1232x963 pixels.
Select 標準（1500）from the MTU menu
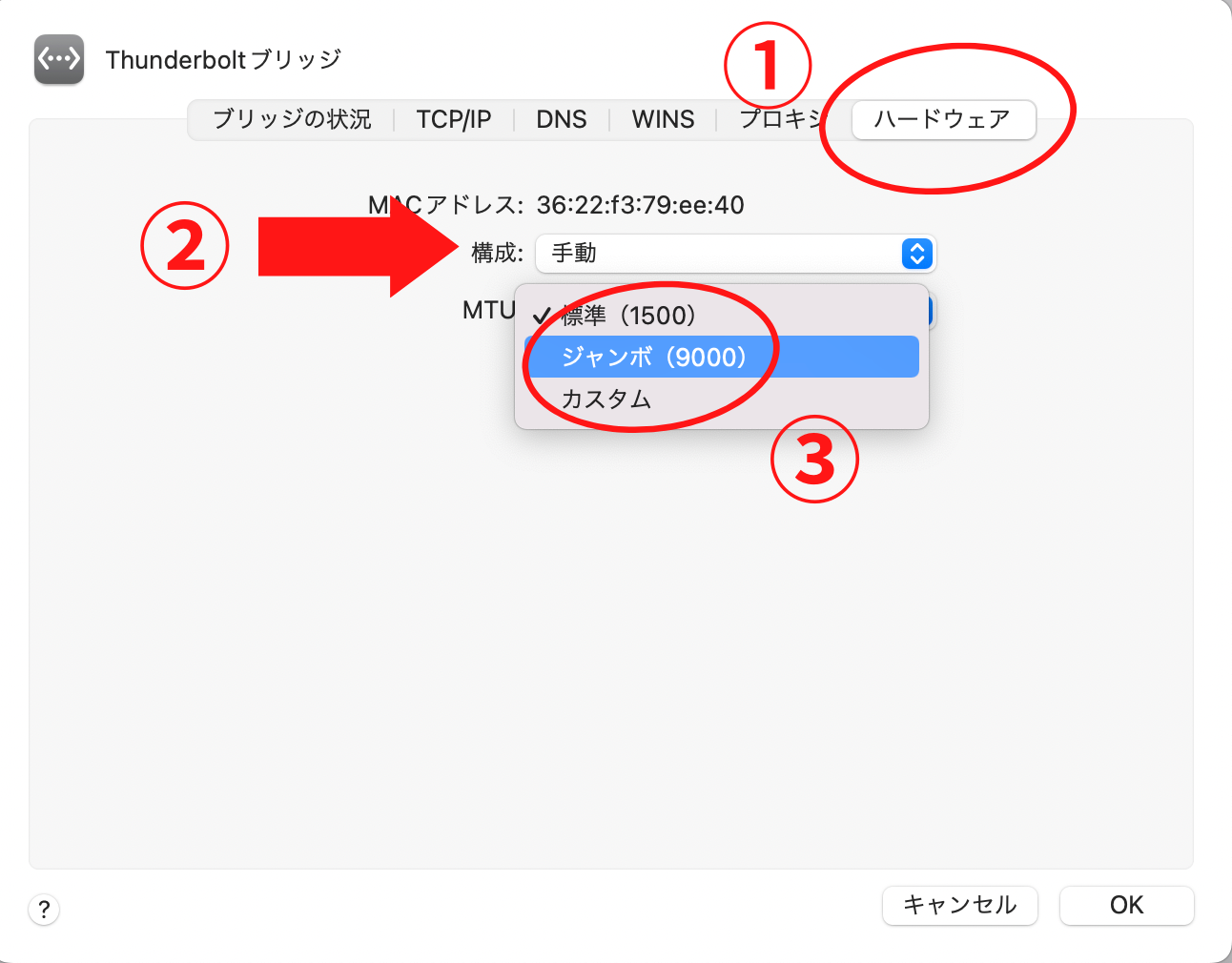click(x=626, y=314)
